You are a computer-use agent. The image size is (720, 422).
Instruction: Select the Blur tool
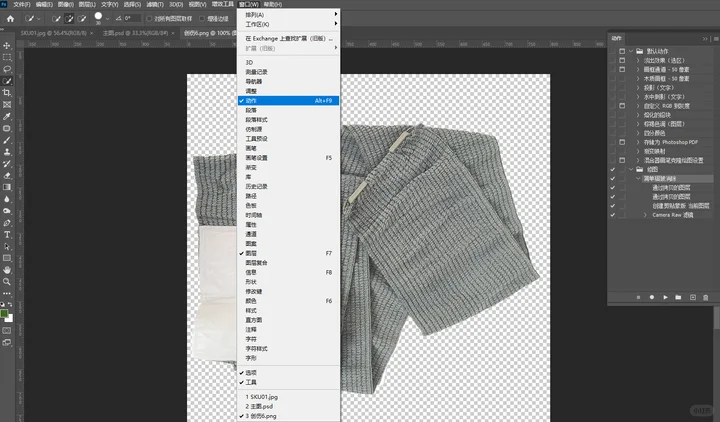(x=7, y=199)
